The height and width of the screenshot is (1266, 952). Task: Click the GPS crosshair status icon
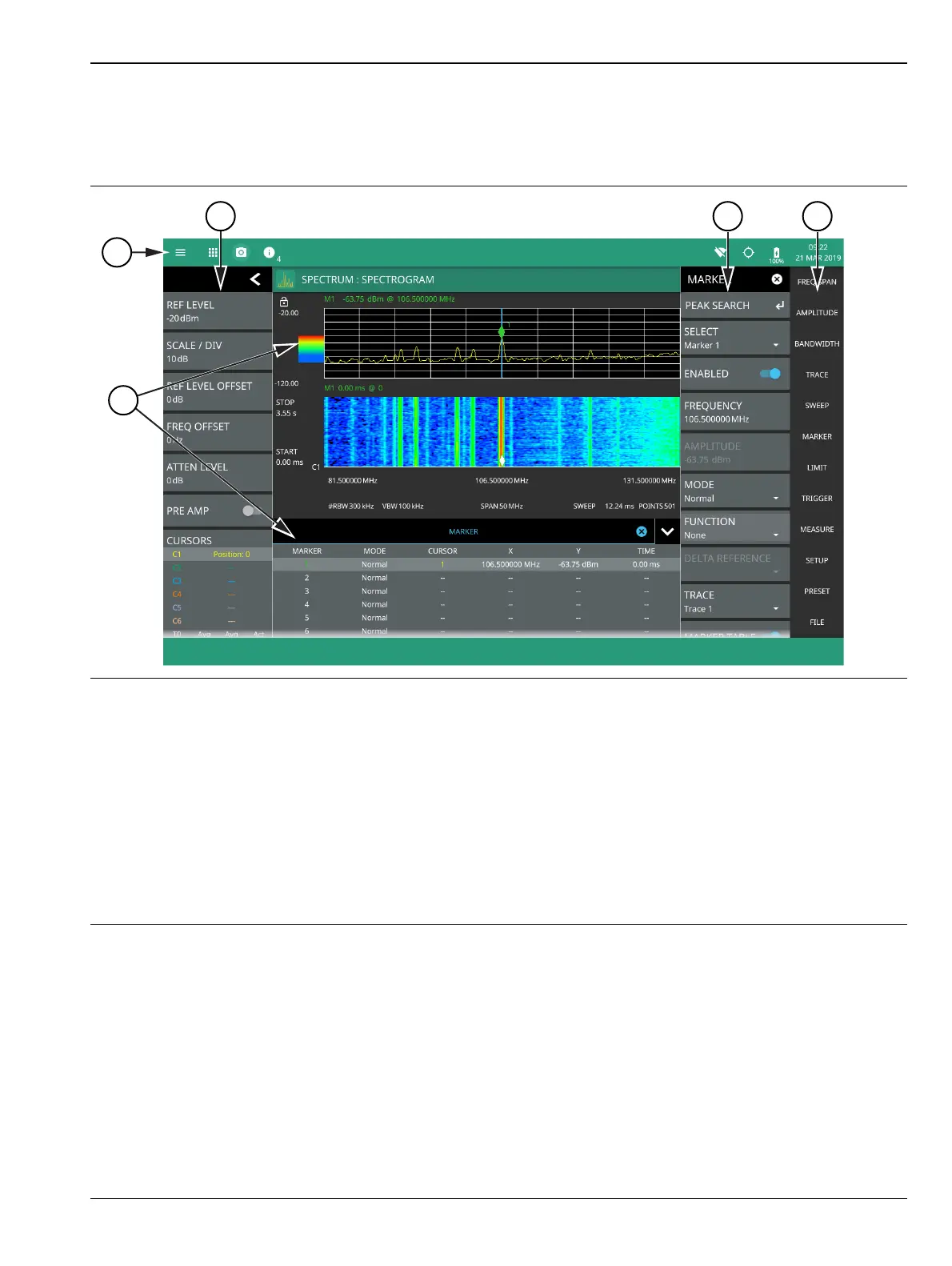[x=748, y=252]
